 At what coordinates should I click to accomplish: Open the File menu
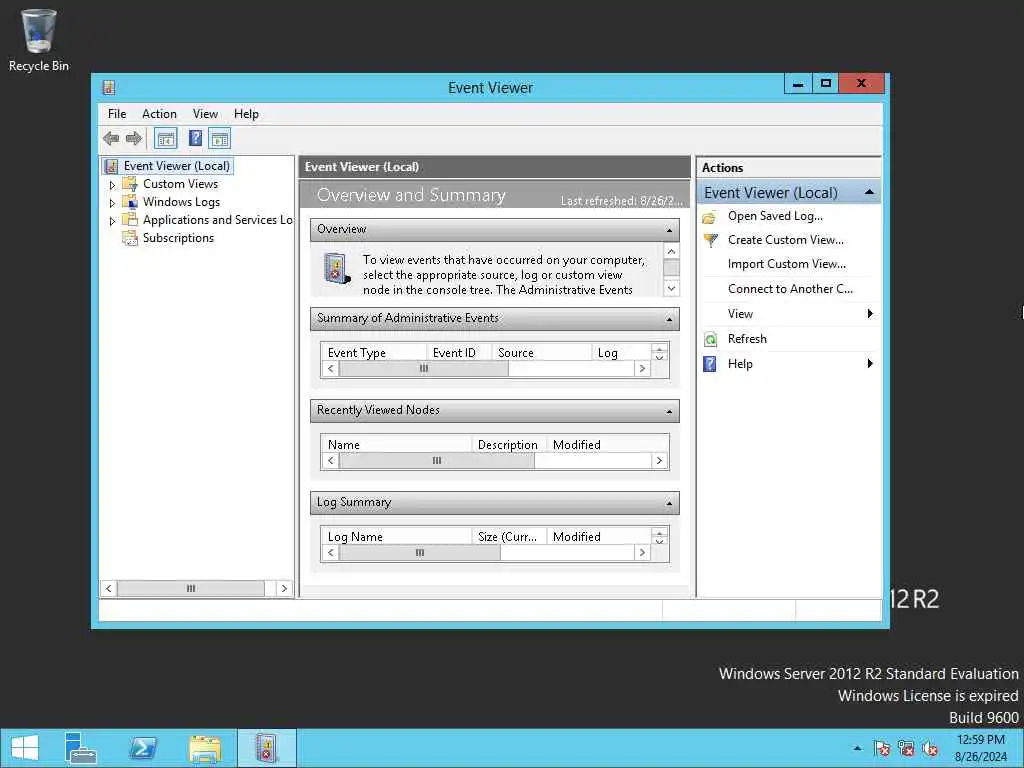[117, 114]
